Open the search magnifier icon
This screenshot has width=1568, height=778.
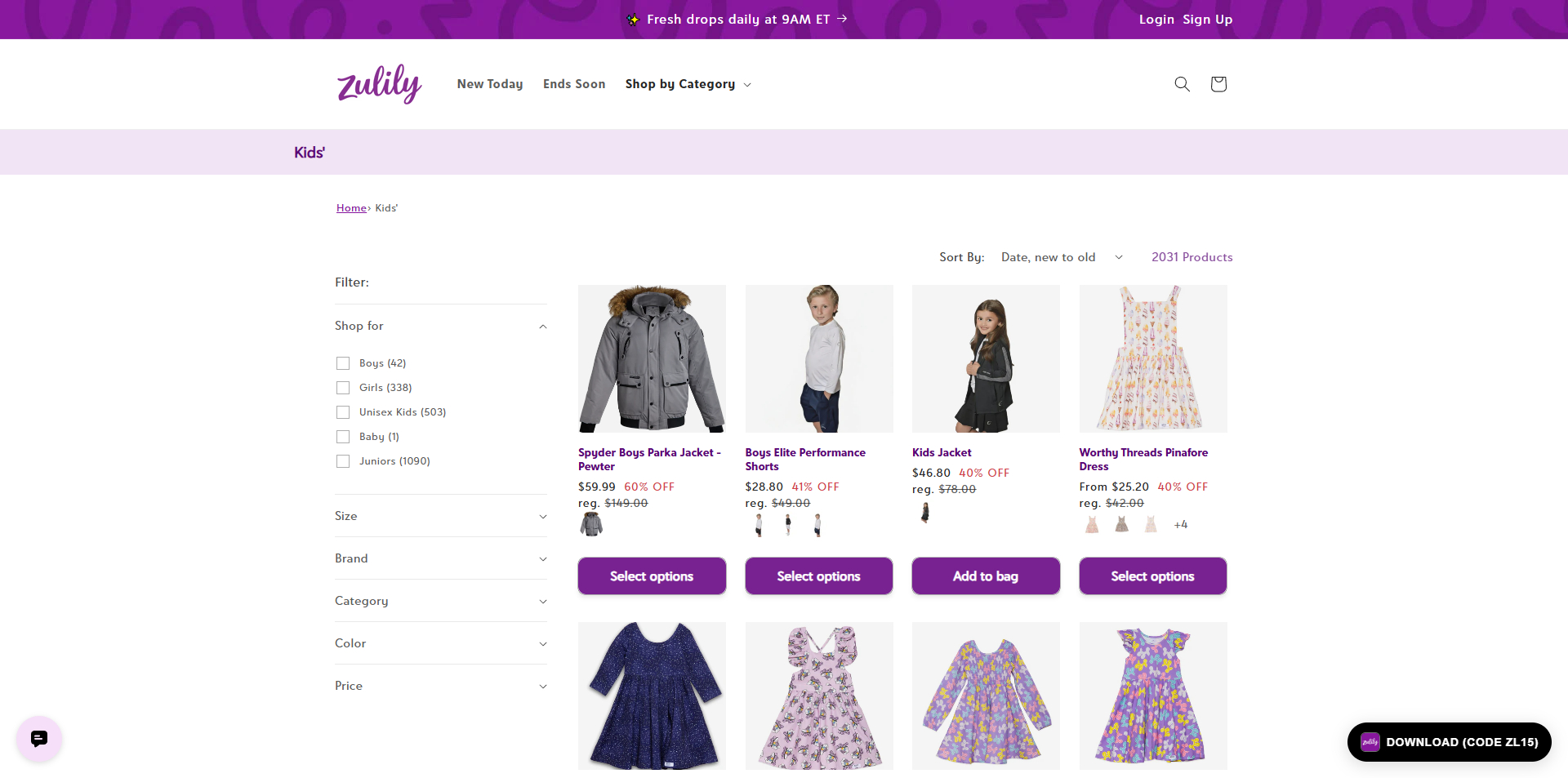1182,84
